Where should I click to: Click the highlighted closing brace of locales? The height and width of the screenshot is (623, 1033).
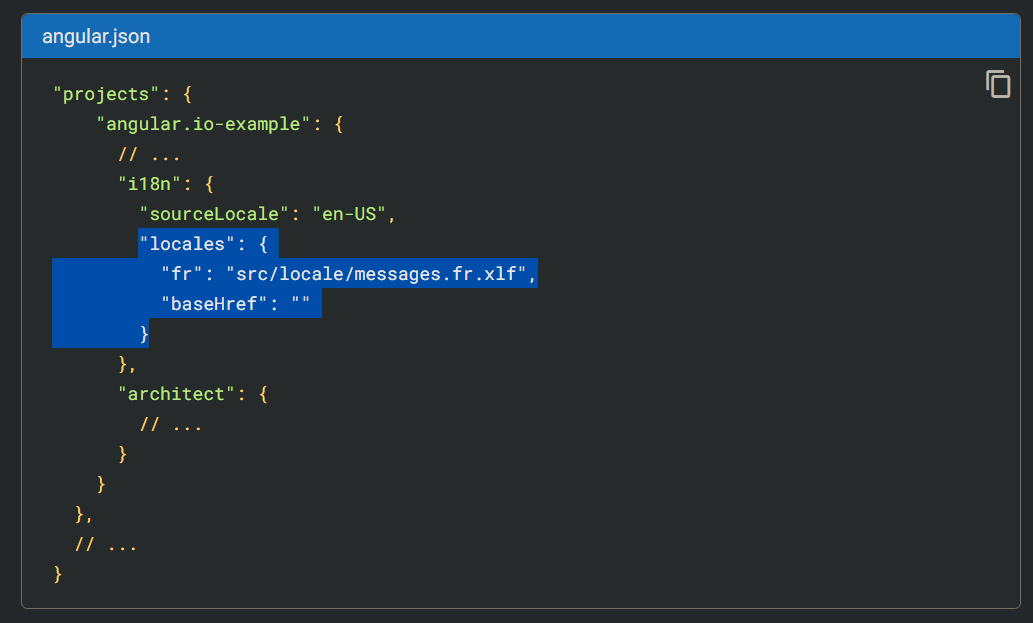coord(144,334)
